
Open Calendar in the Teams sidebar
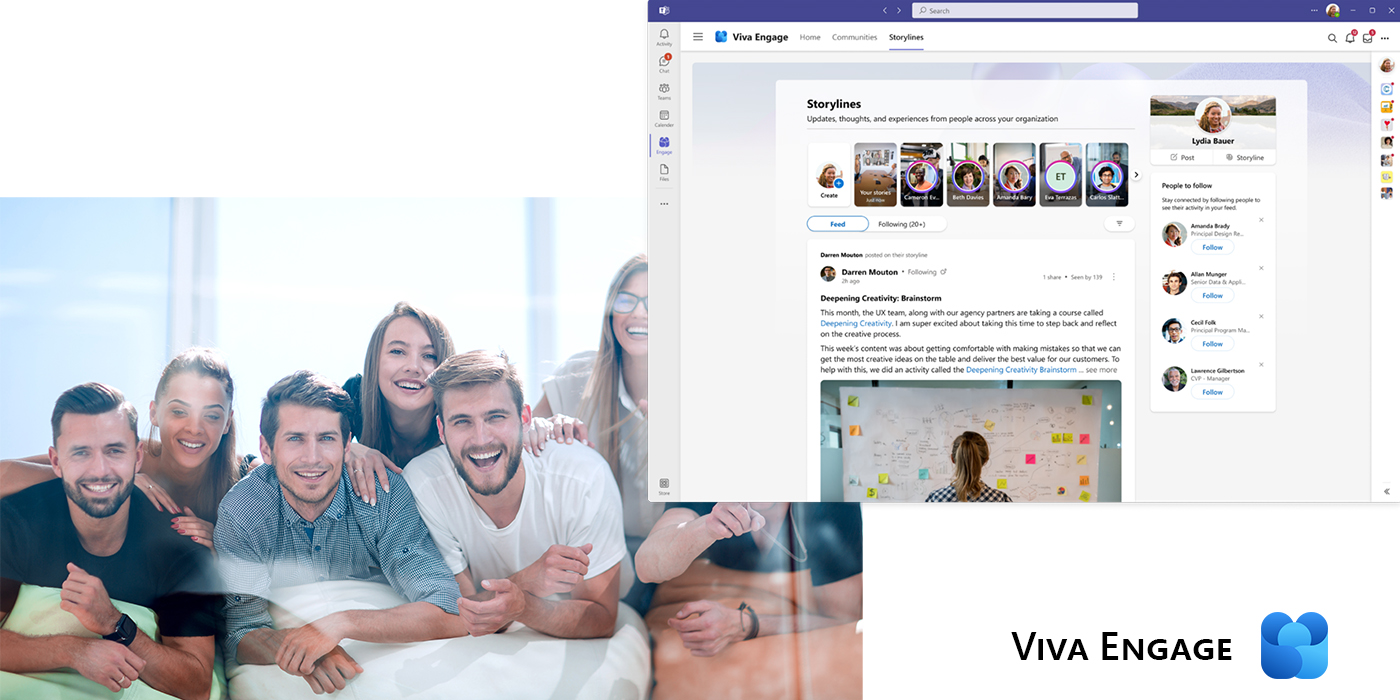coord(664,118)
